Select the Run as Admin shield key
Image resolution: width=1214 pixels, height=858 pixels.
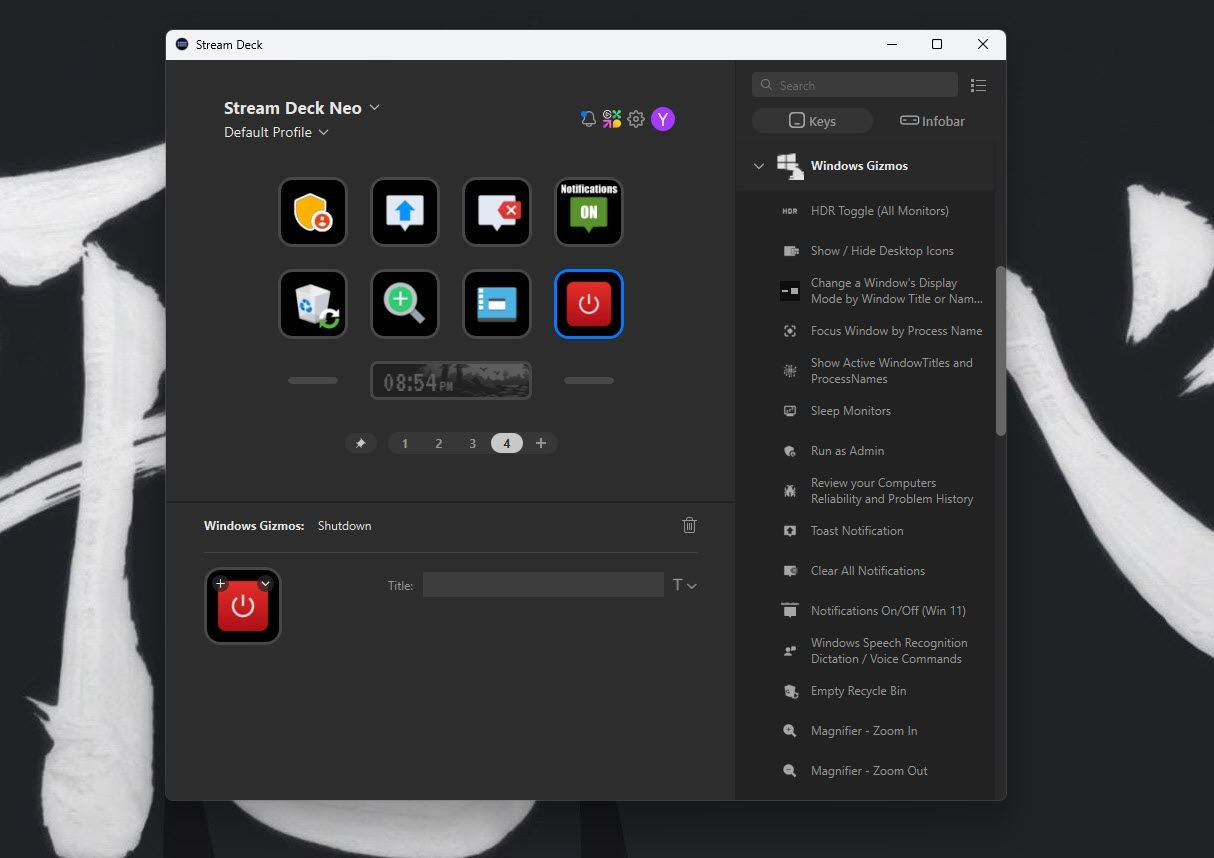pyautogui.click(x=313, y=212)
